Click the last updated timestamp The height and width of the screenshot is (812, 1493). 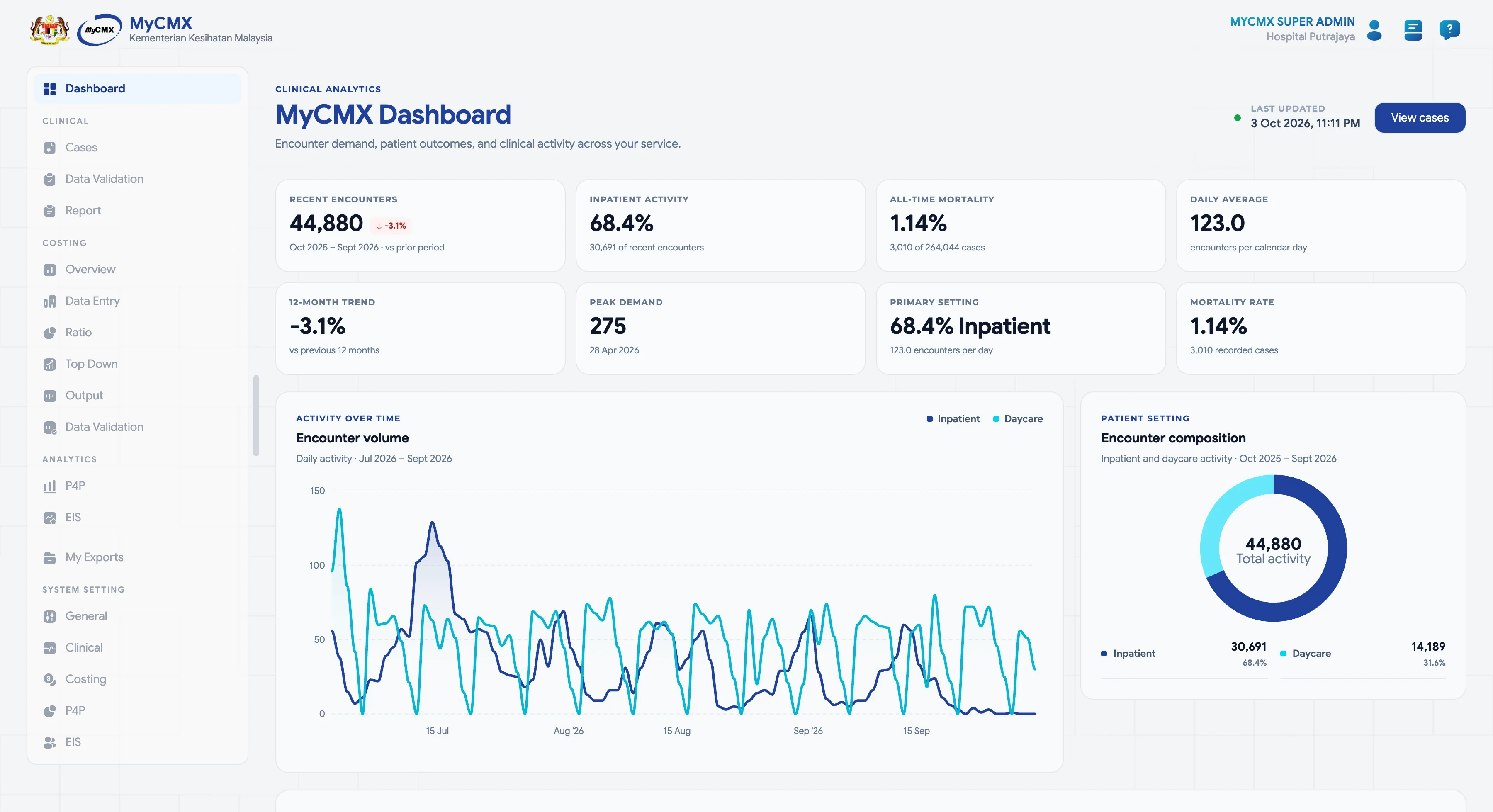click(x=1305, y=124)
